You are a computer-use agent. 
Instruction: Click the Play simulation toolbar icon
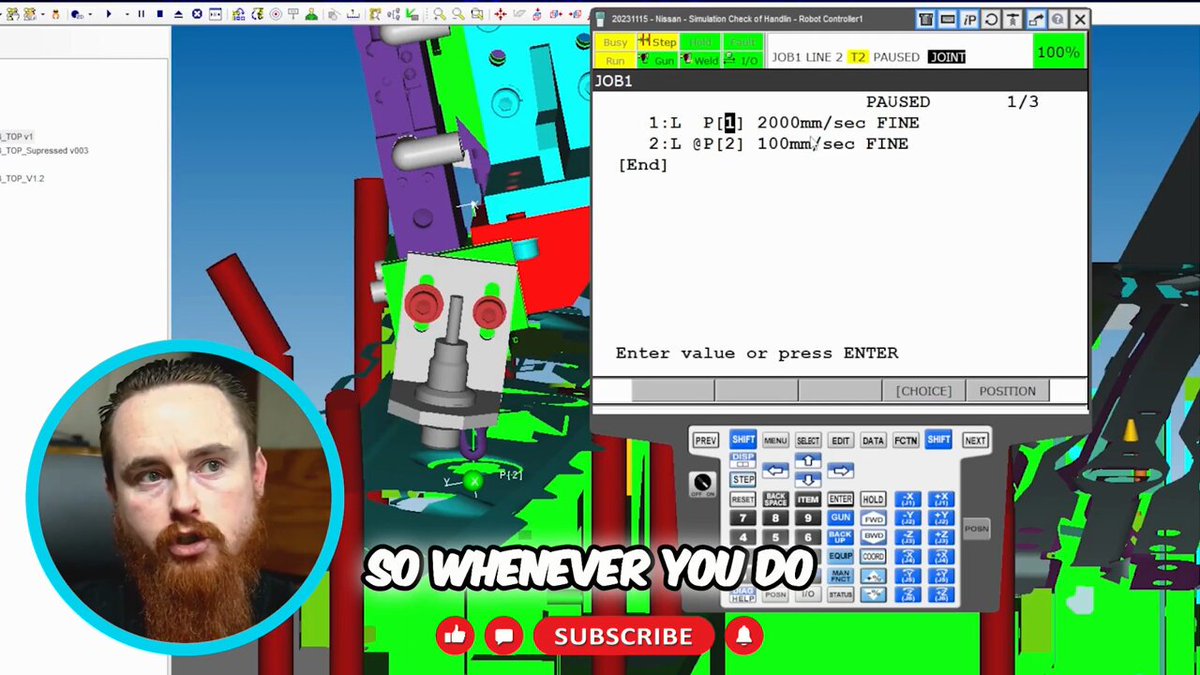coord(108,14)
